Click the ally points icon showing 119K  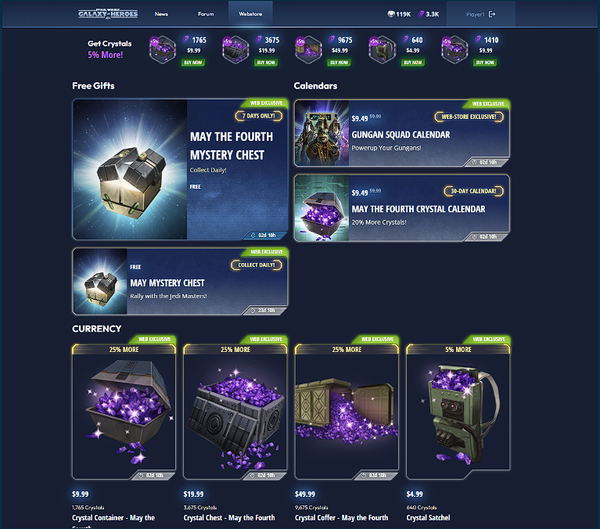391,14
